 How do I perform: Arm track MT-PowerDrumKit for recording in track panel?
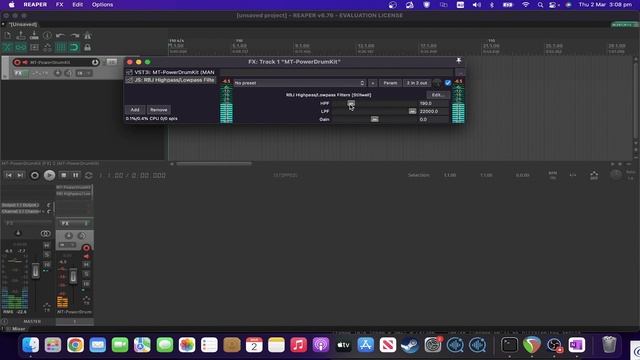pyautogui.click(x=17, y=62)
